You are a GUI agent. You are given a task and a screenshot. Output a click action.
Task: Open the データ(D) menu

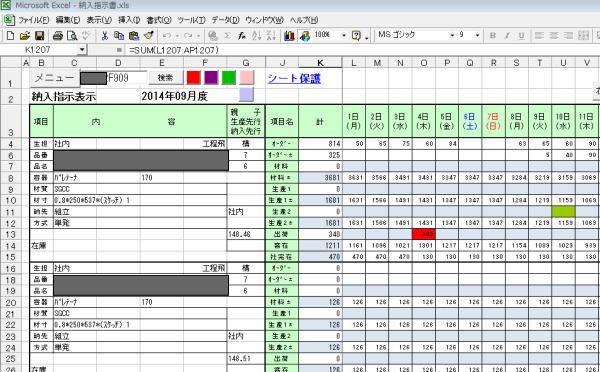coord(225,20)
